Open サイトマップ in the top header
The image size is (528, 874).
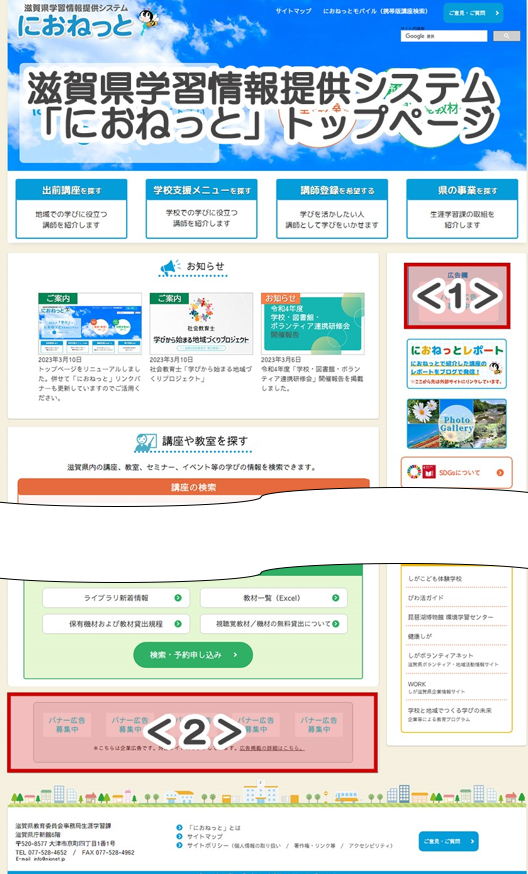click(x=293, y=11)
